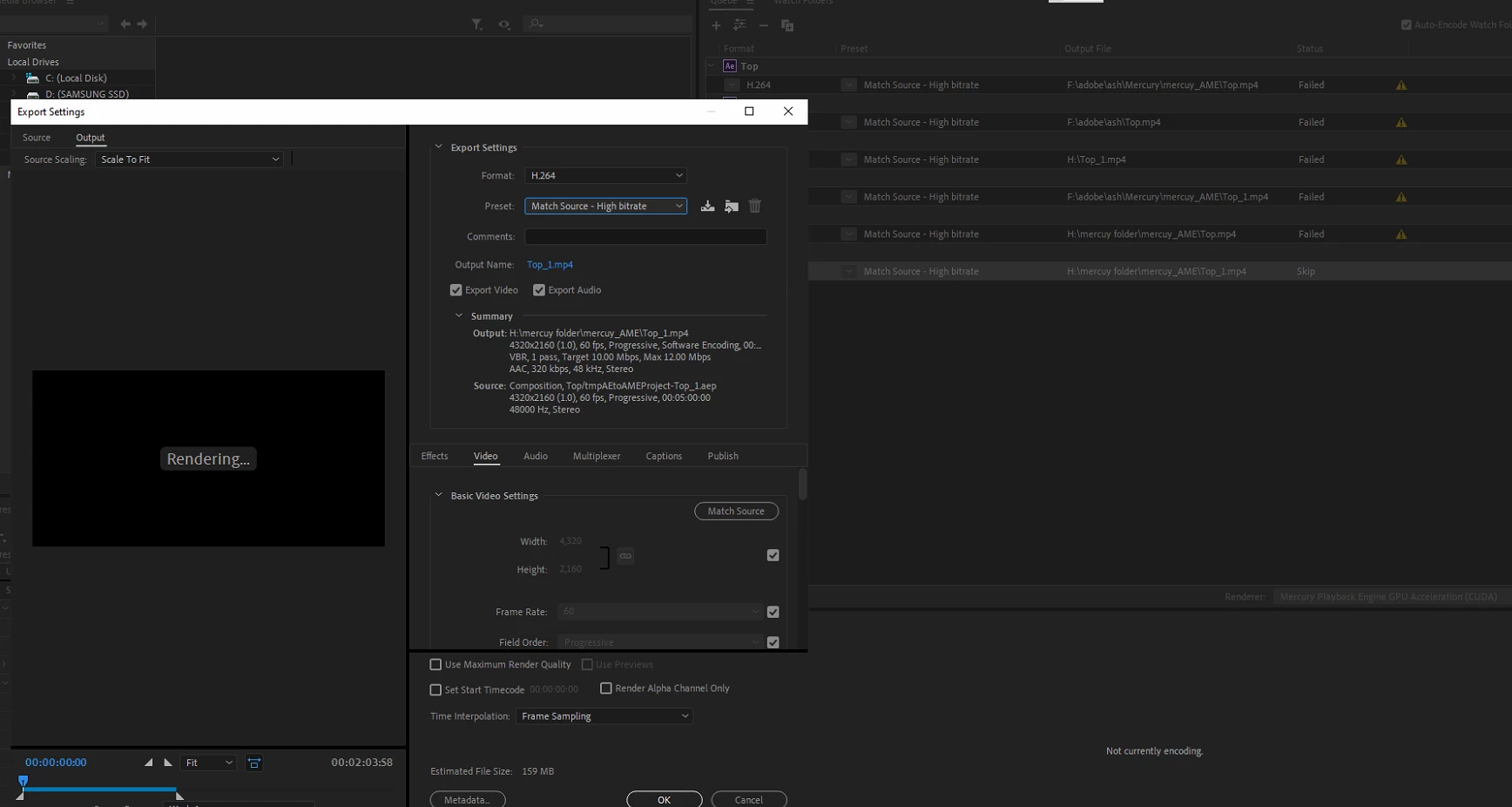The height and width of the screenshot is (807, 1512).
Task: Click the Metadata button
Action: [x=468, y=799]
